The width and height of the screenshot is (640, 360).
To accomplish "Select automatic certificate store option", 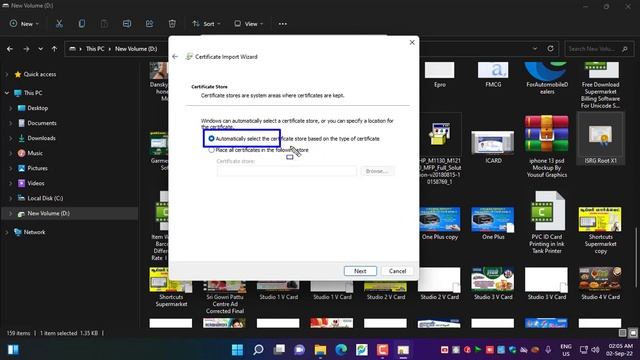I will (211, 139).
